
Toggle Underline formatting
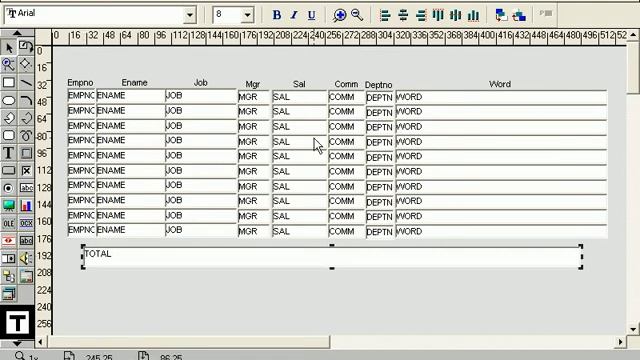[311, 15]
